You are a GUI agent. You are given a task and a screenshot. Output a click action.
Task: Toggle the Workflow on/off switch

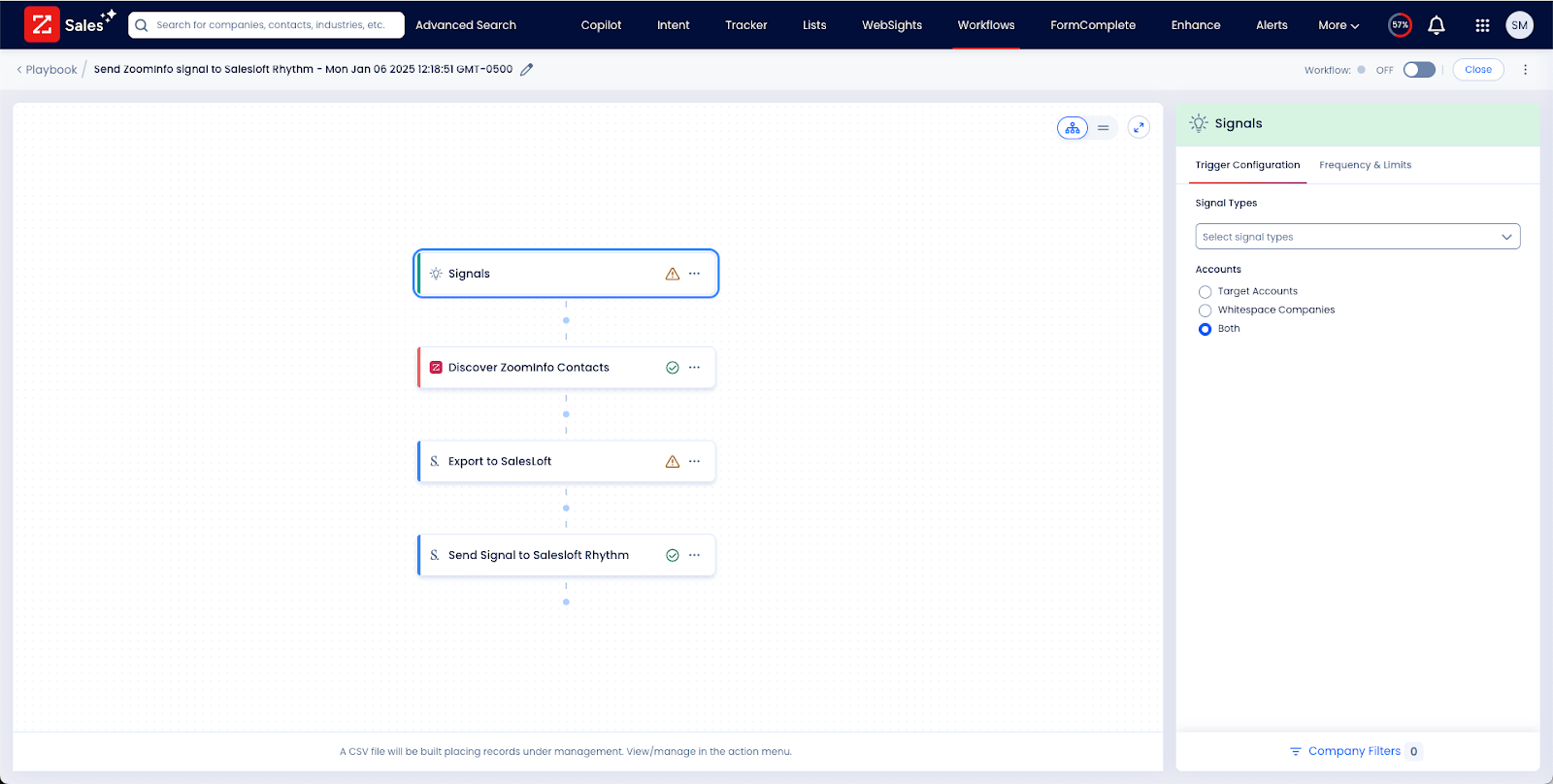click(1419, 70)
